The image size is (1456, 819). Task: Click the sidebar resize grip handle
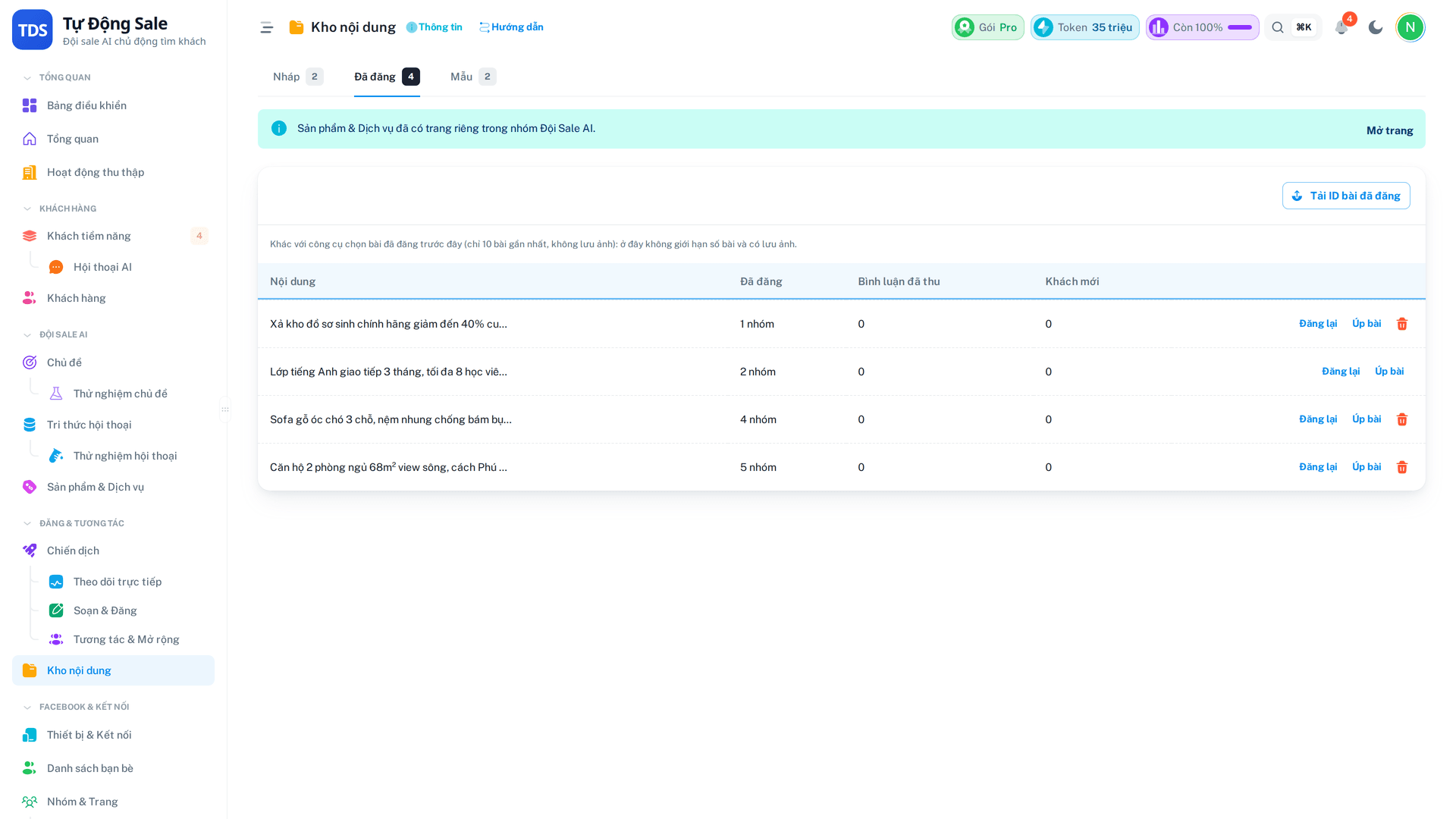click(x=225, y=409)
